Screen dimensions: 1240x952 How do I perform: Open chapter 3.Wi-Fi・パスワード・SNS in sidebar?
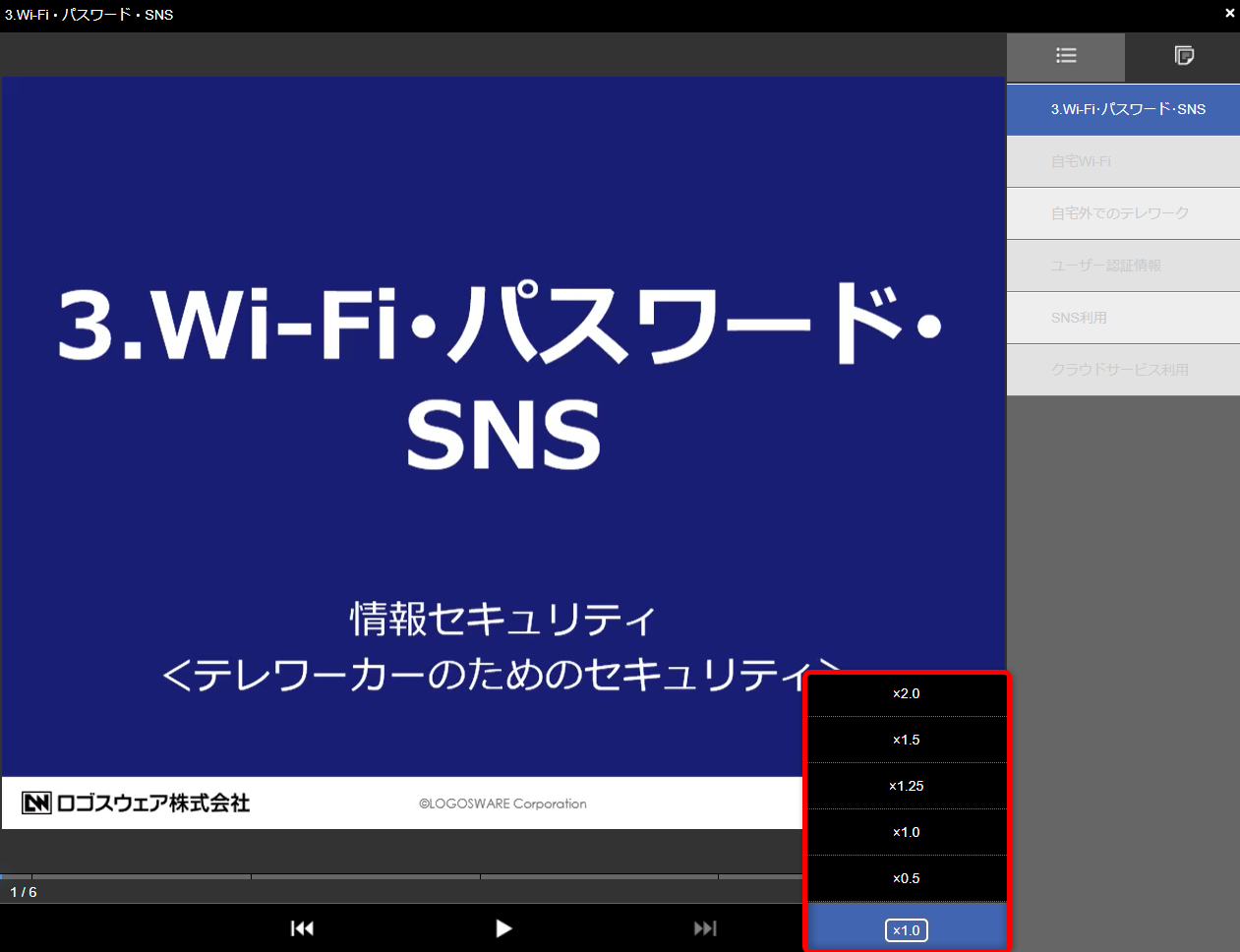[x=1123, y=109]
